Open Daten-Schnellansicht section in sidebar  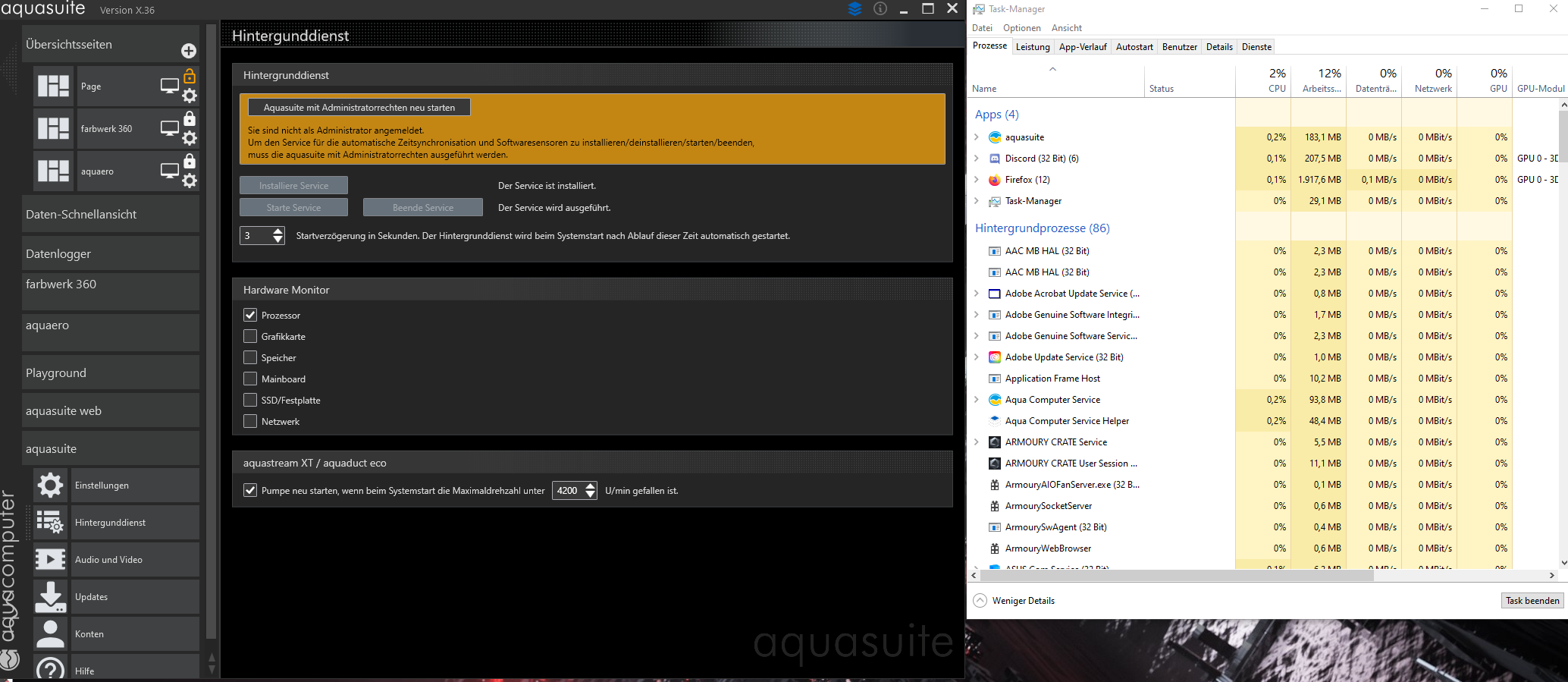click(111, 214)
